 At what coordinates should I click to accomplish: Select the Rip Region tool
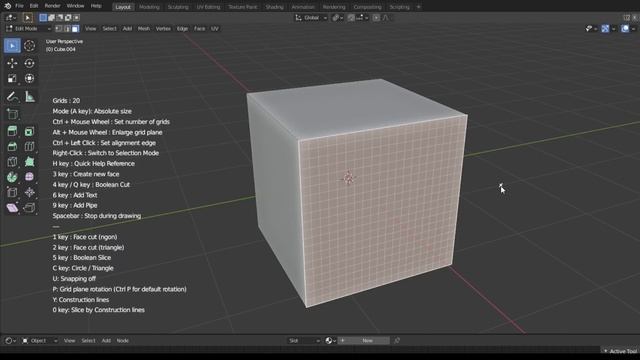(x=29, y=208)
